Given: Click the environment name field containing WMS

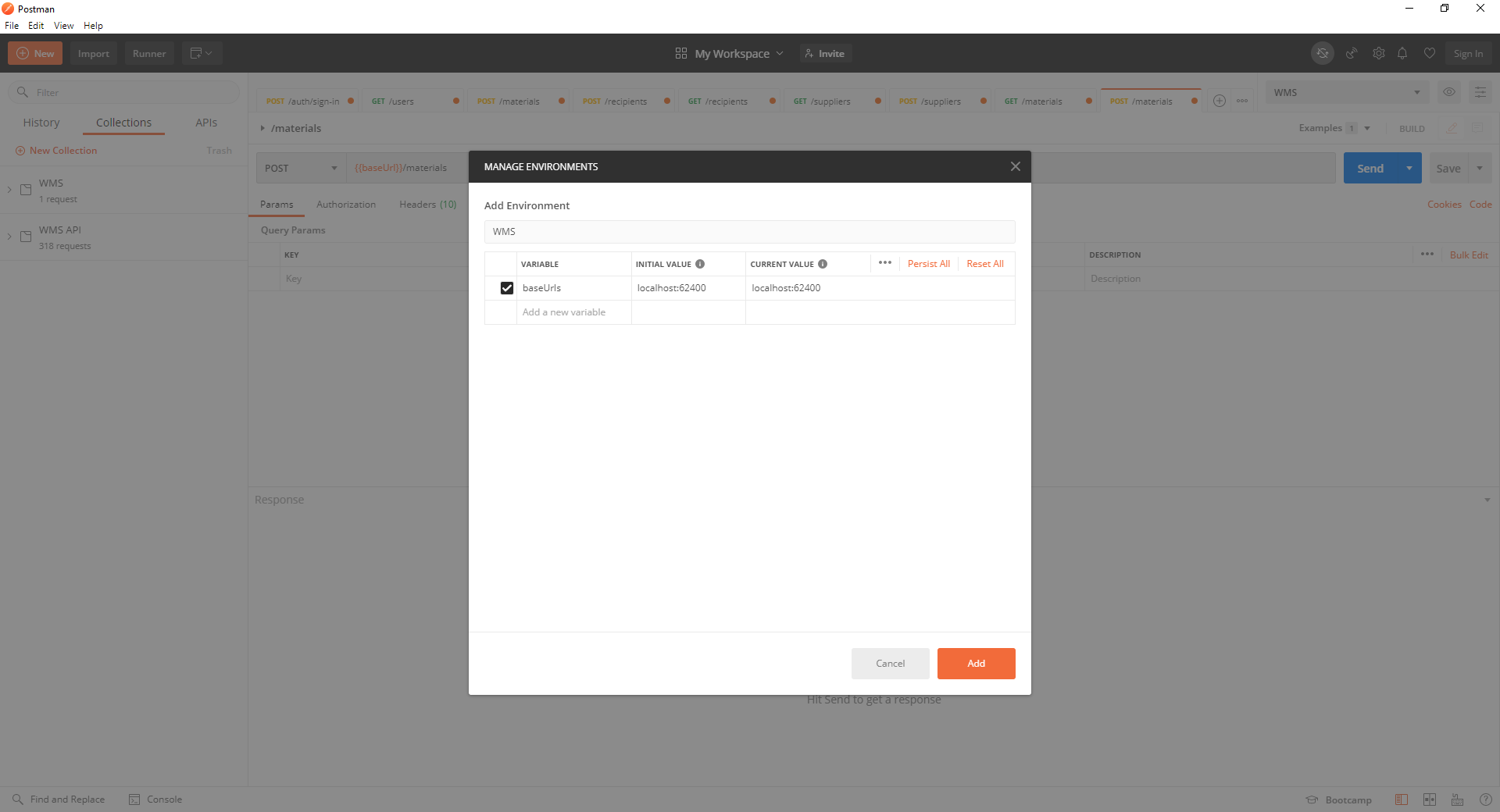Looking at the screenshot, I should (x=750, y=231).
